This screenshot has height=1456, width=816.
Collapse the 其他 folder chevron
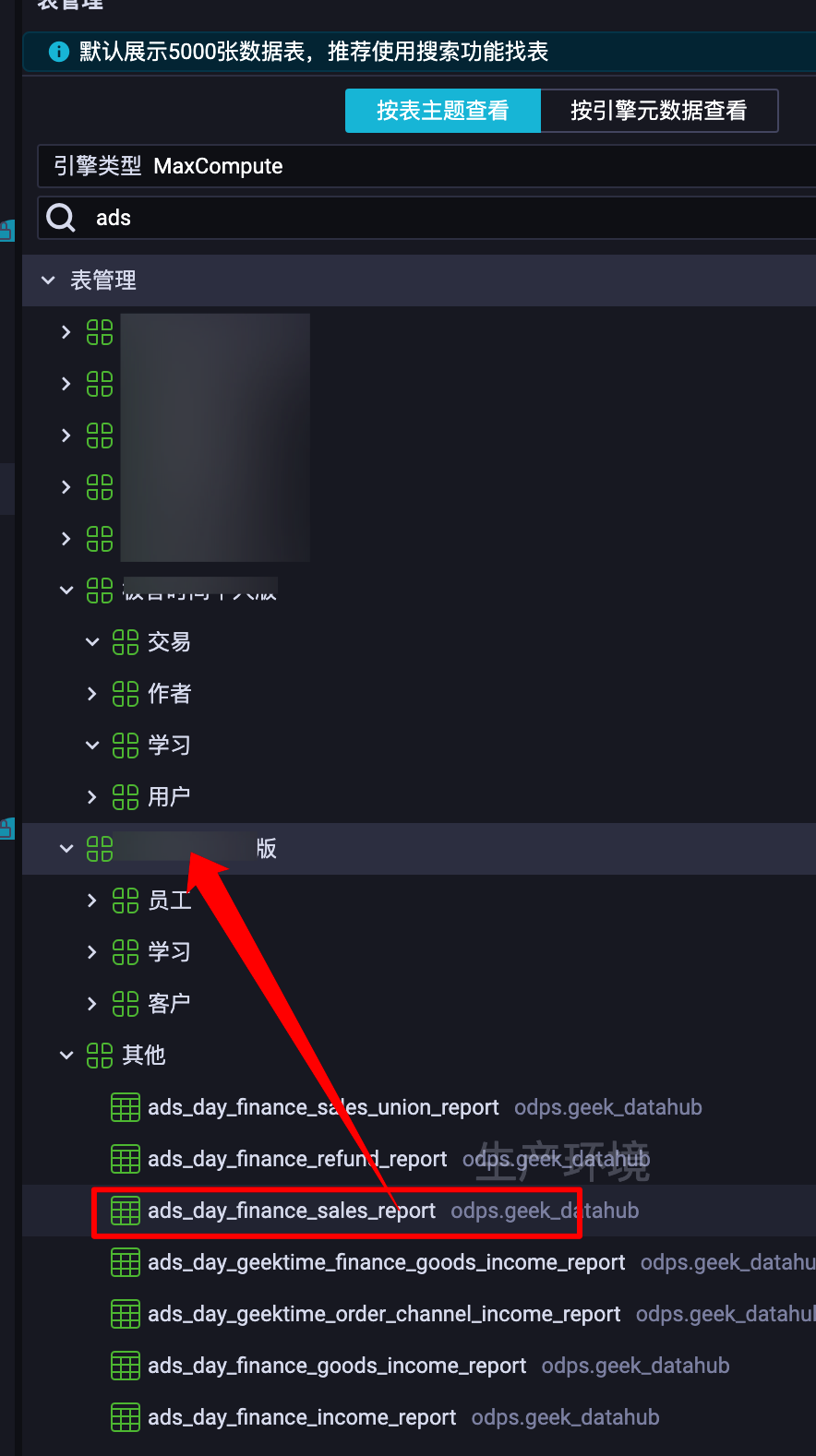pos(66,1056)
